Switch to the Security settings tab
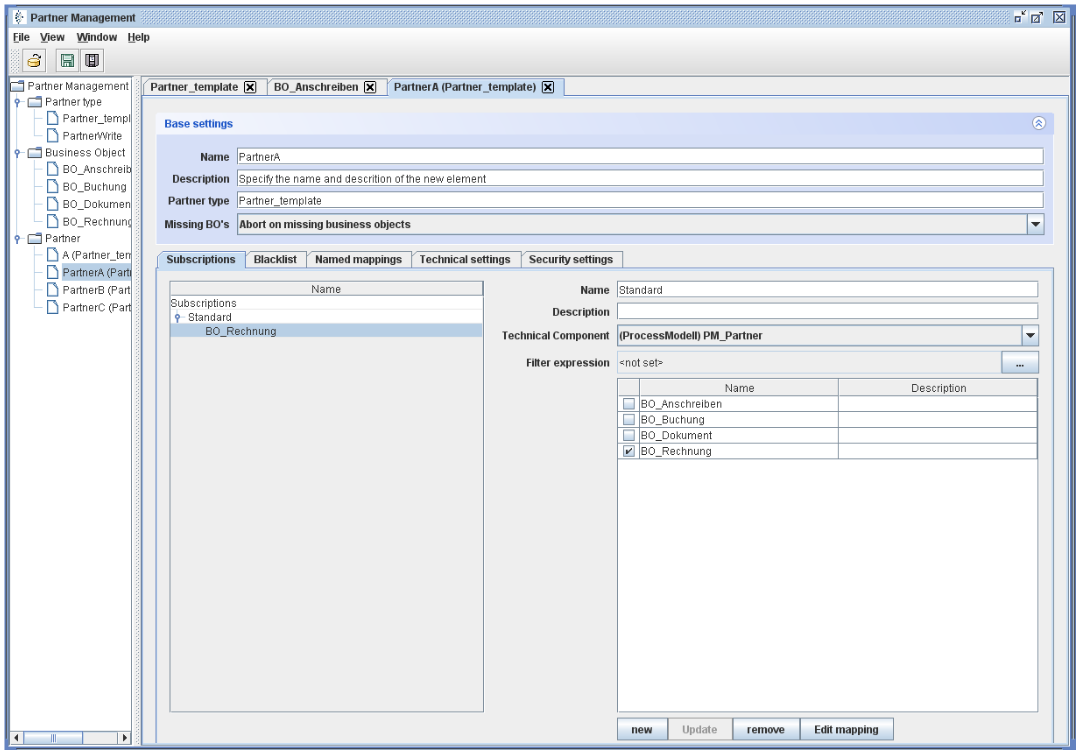The height and width of the screenshot is (755, 1081). click(x=571, y=259)
